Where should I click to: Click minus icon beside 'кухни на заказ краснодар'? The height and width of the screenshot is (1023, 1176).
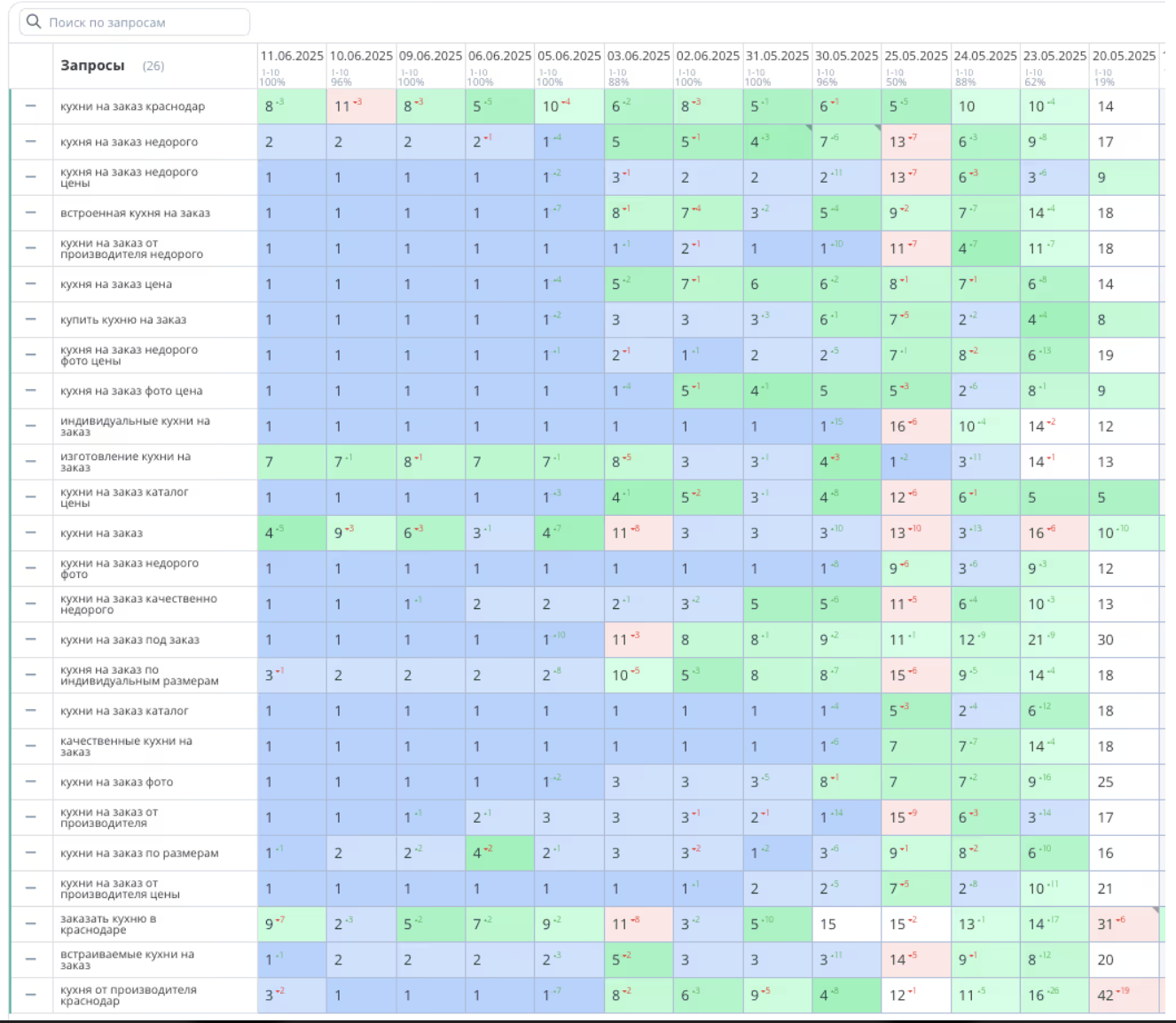[x=31, y=106]
